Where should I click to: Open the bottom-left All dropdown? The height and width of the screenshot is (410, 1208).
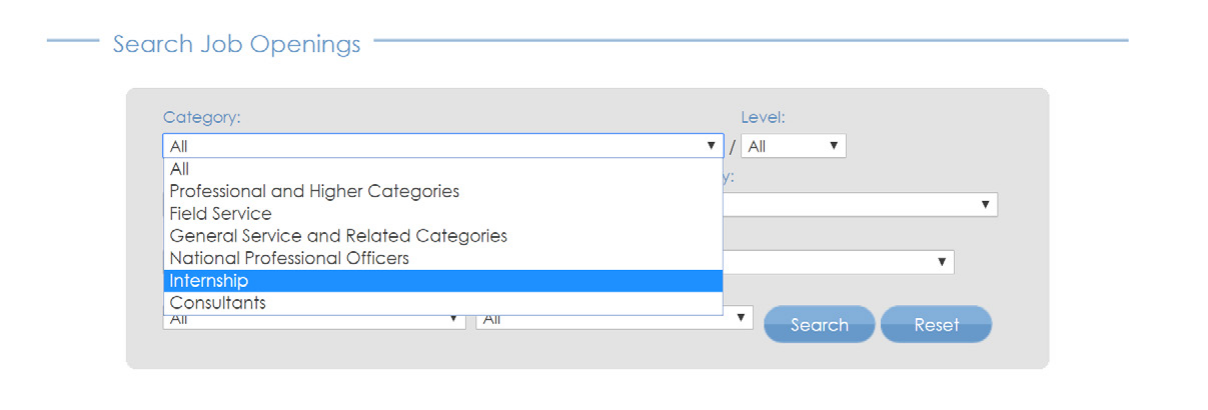[x=314, y=320]
